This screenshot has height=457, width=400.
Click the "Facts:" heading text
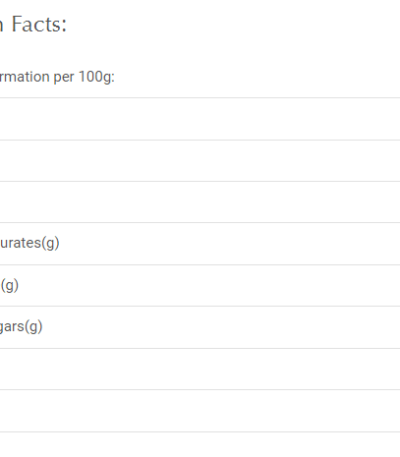[x=39, y=24]
